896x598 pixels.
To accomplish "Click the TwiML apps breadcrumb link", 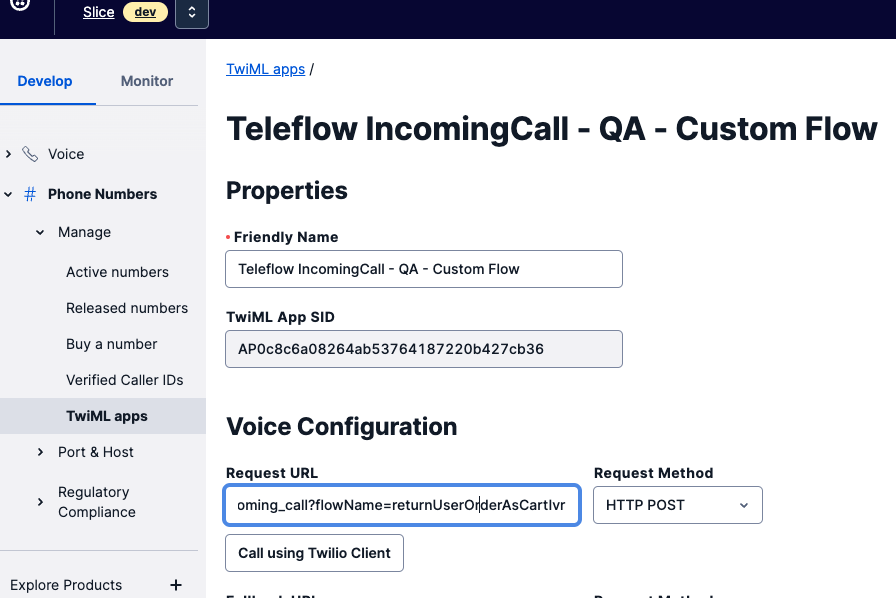I will pyautogui.click(x=265, y=69).
